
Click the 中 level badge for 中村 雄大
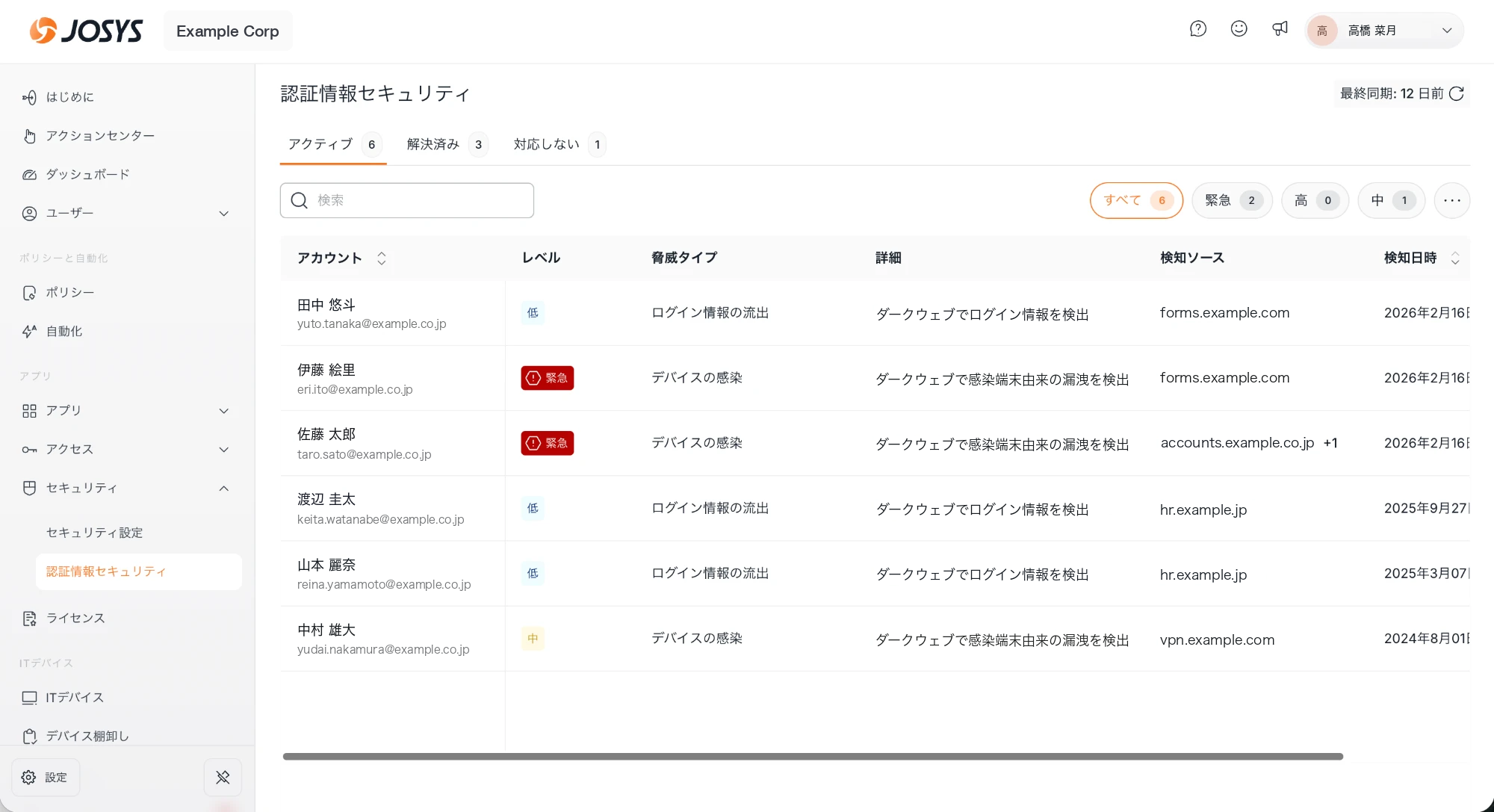click(x=533, y=639)
